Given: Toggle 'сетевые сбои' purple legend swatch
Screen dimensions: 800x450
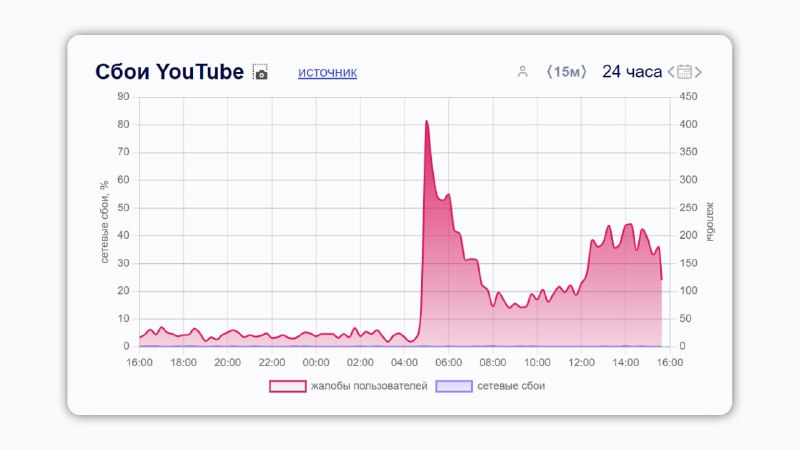Looking at the screenshot, I should pyautogui.click(x=454, y=386).
